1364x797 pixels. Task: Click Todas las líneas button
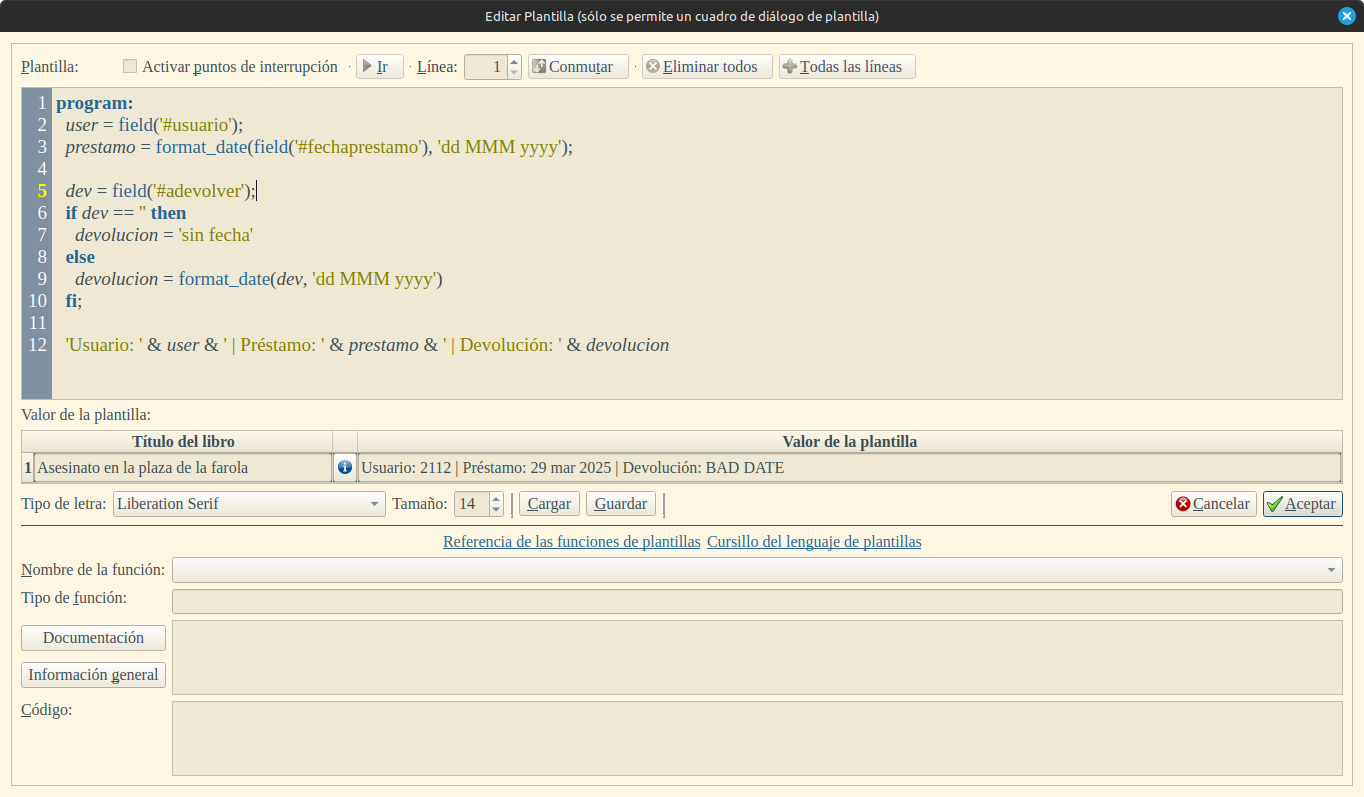point(847,67)
